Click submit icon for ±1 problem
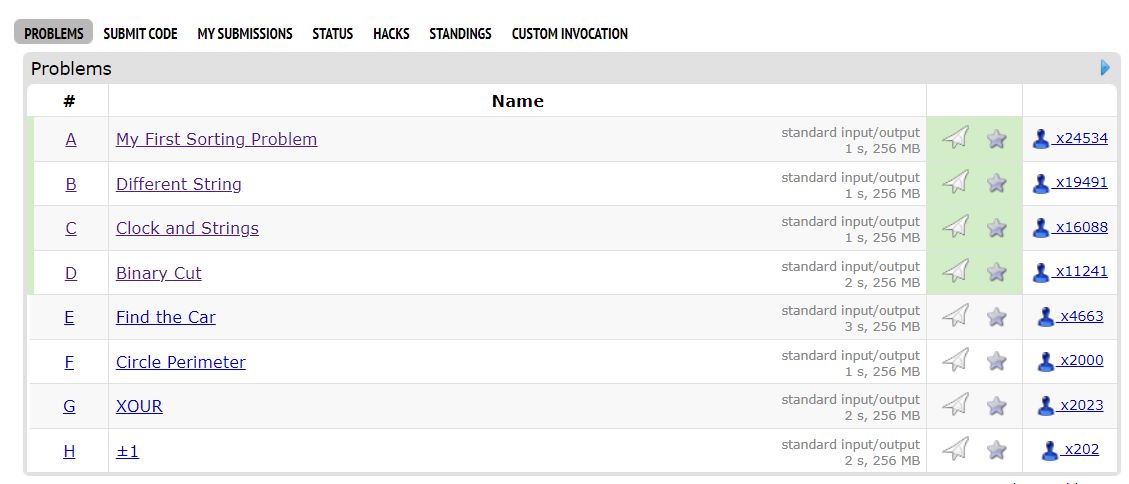The height and width of the screenshot is (484, 1129). coord(956,450)
